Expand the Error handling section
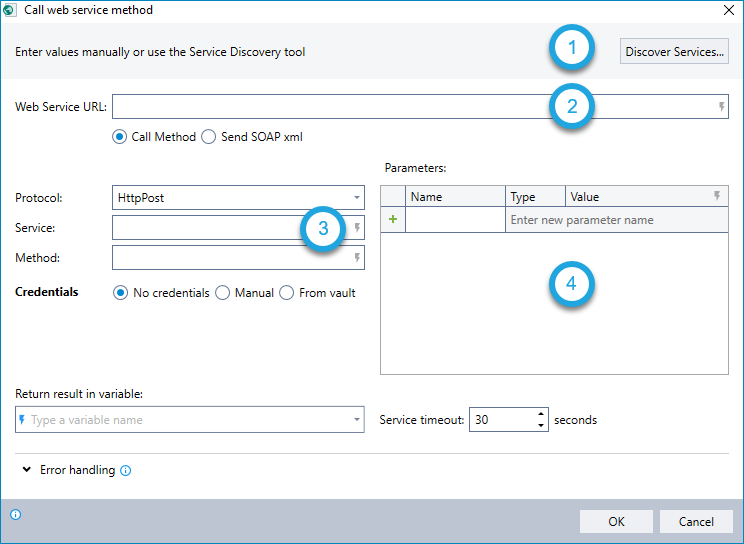Image resolution: width=744 pixels, height=544 pixels. click(x=24, y=470)
